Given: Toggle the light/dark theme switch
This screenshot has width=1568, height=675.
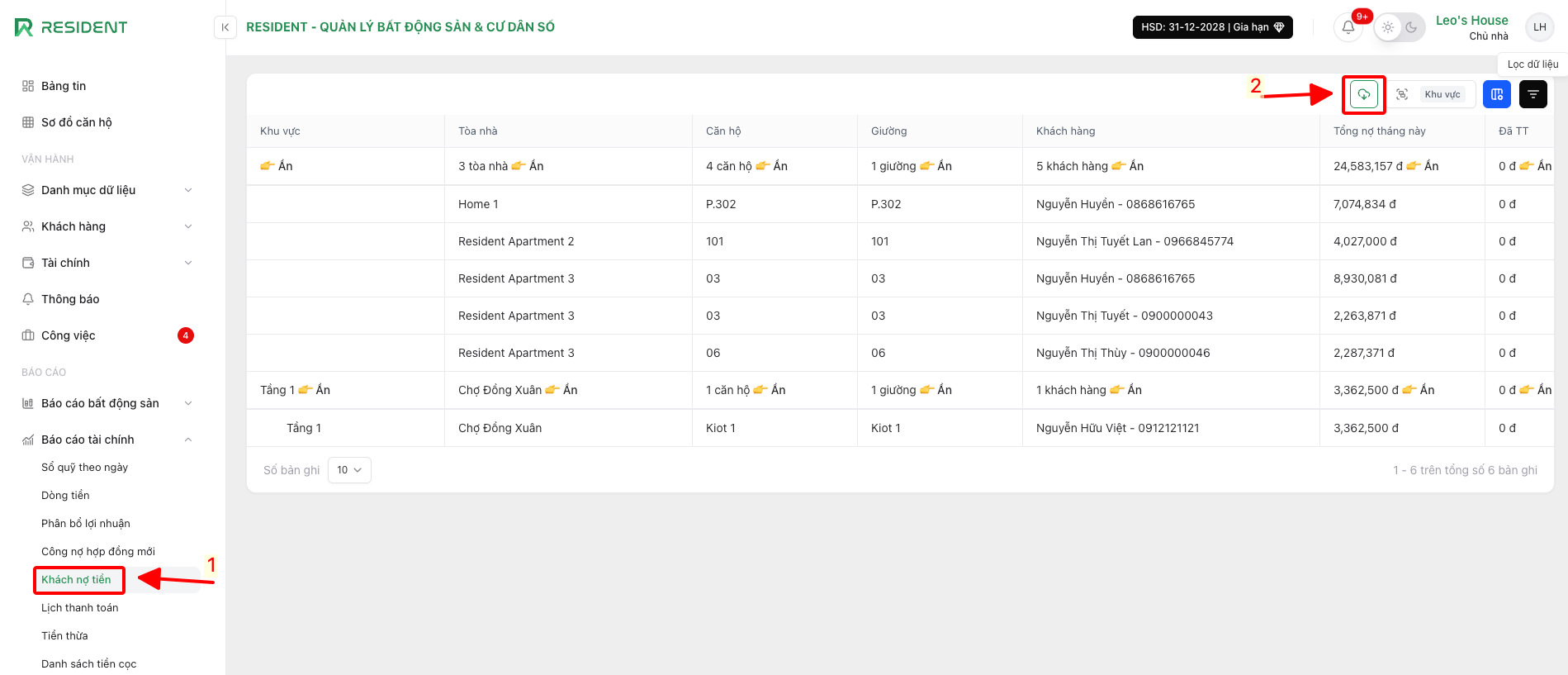Looking at the screenshot, I should tap(1400, 27).
